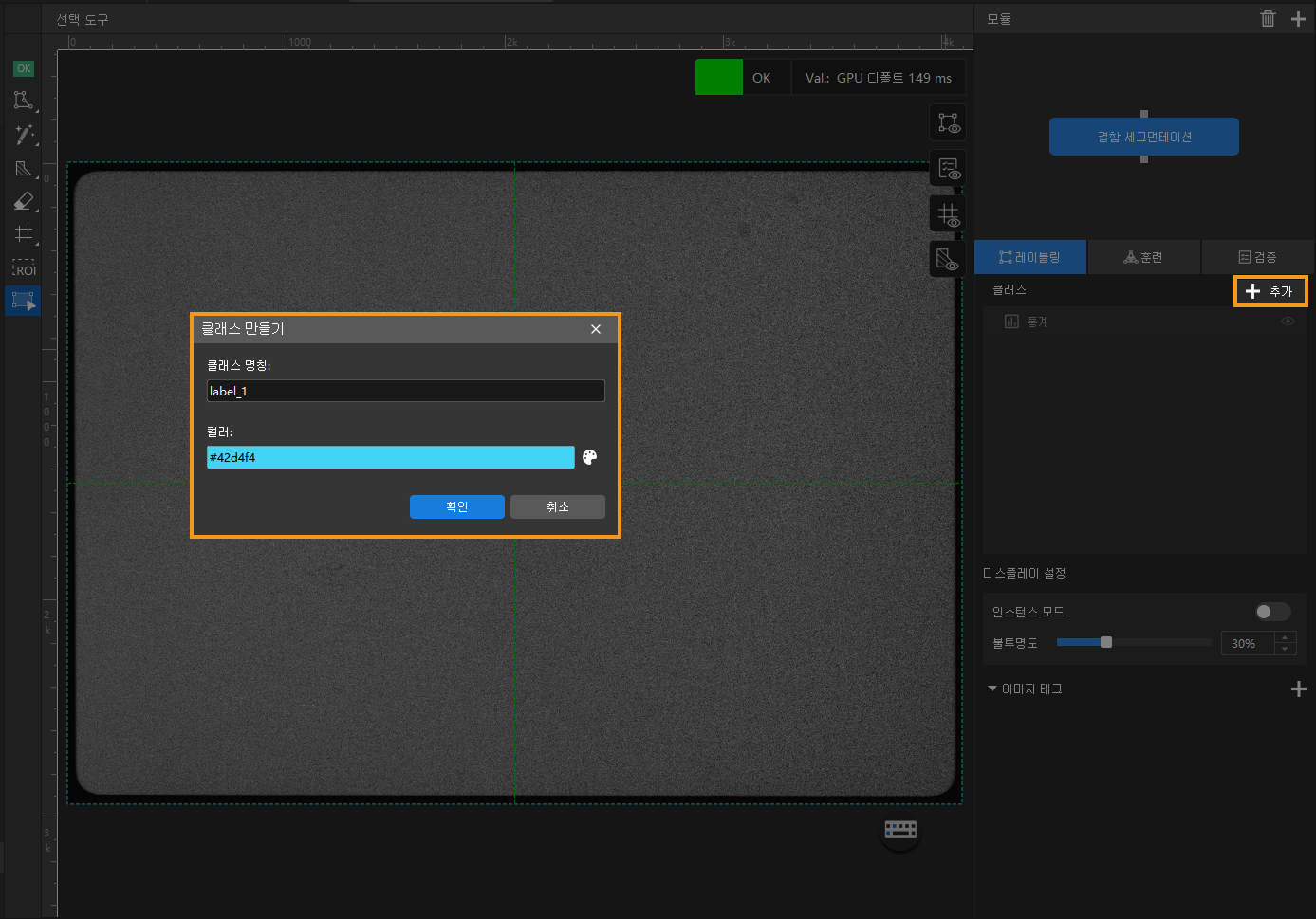Image resolution: width=1316 pixels, height=919 pixels.
Task: Toggle the 인스턴스 모드 switch
Action: pos(1272,612)
